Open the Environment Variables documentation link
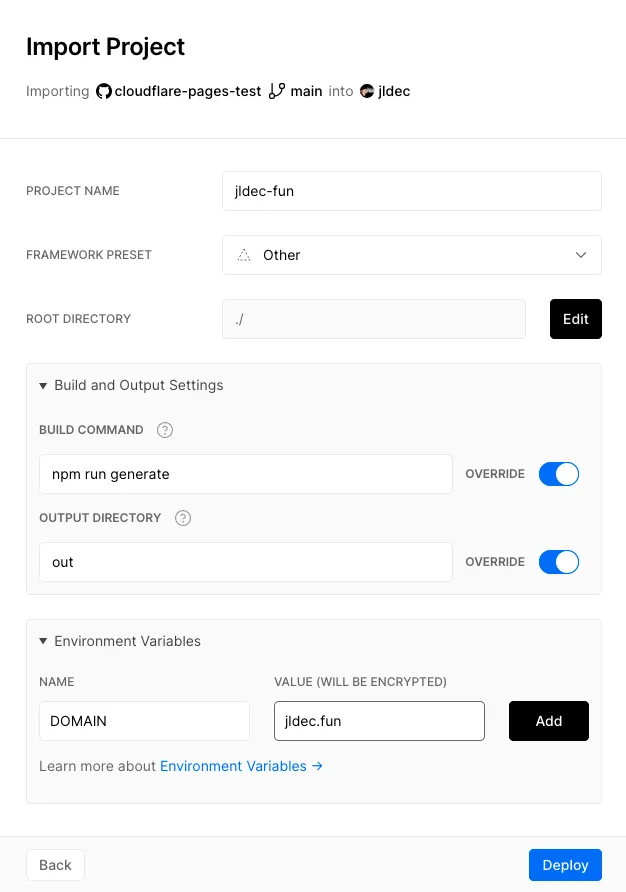 click(241, 766)
